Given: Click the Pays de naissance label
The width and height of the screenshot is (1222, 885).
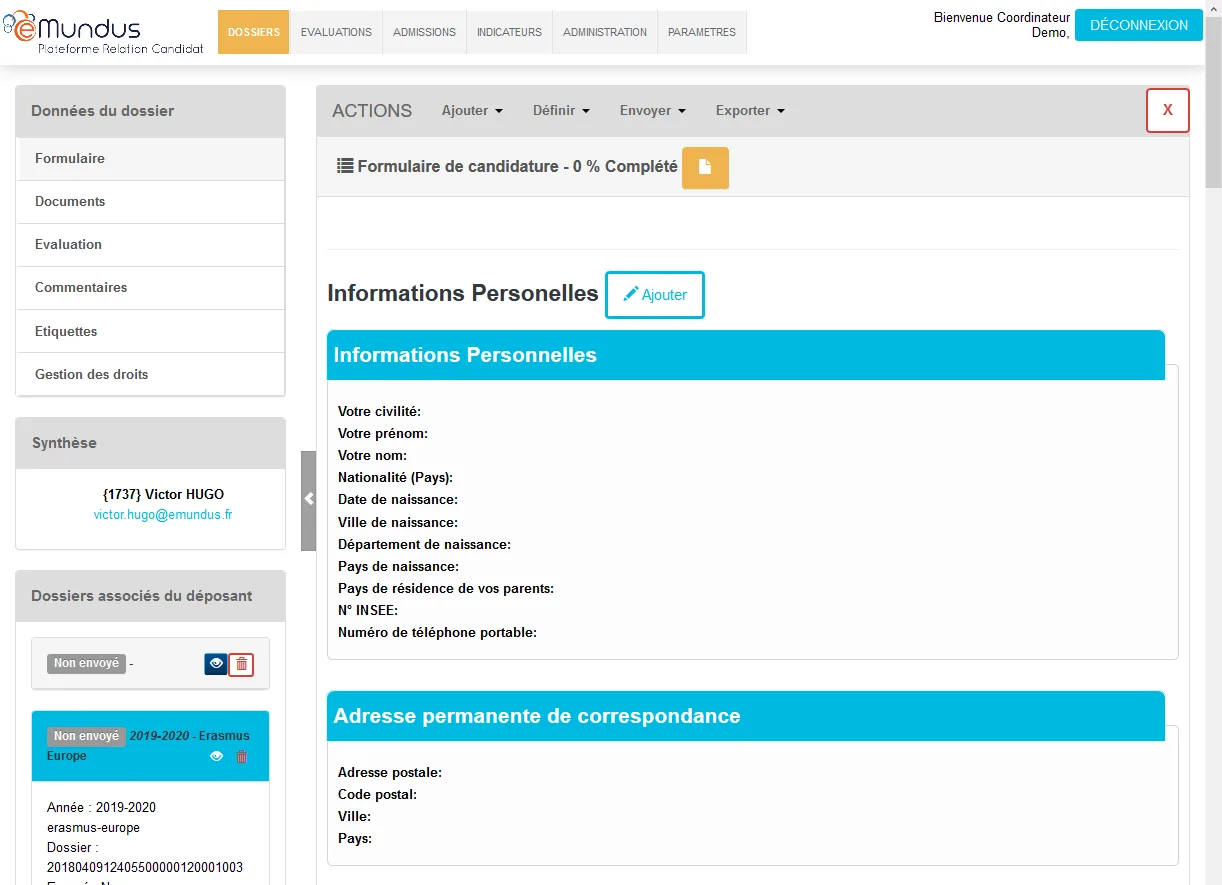Looking at the screenshot, I should [x=398, y=566].
